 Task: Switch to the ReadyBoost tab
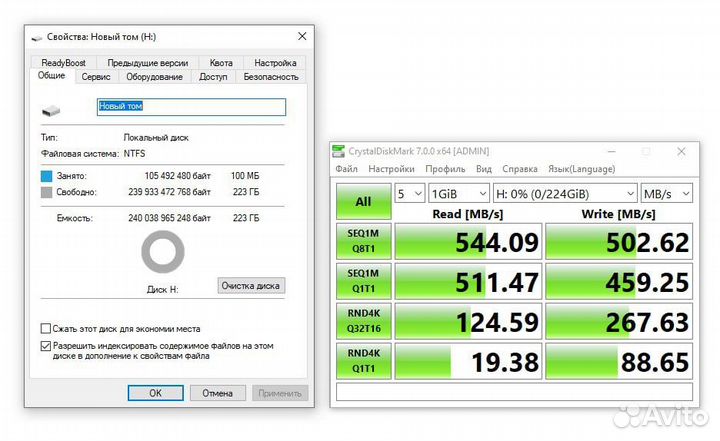tap(63, 62)
